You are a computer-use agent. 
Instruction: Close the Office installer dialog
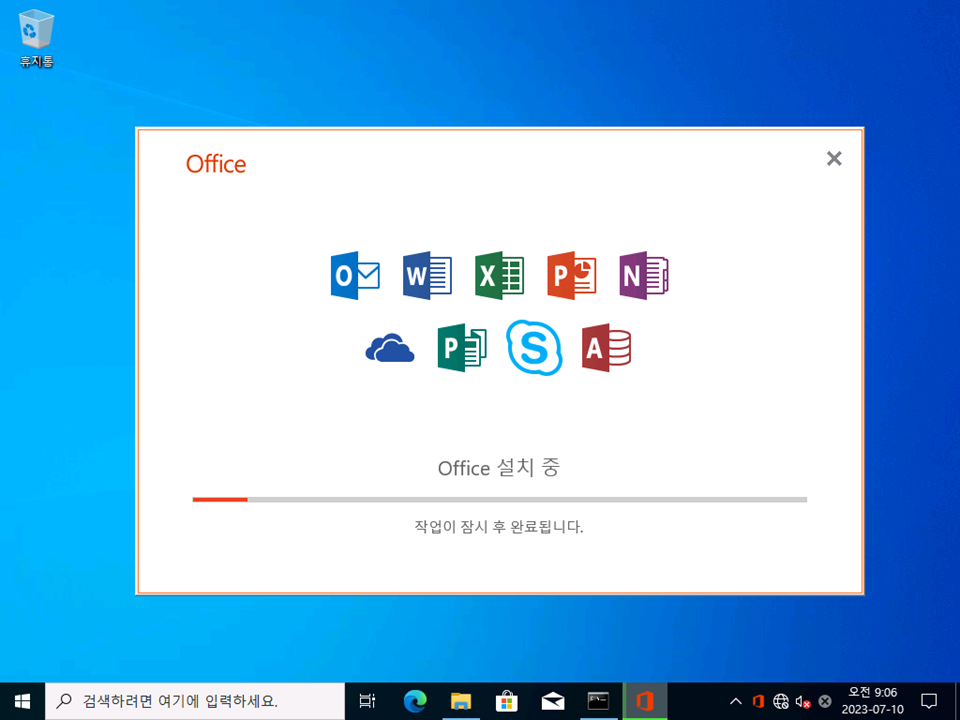pos(834,159)
